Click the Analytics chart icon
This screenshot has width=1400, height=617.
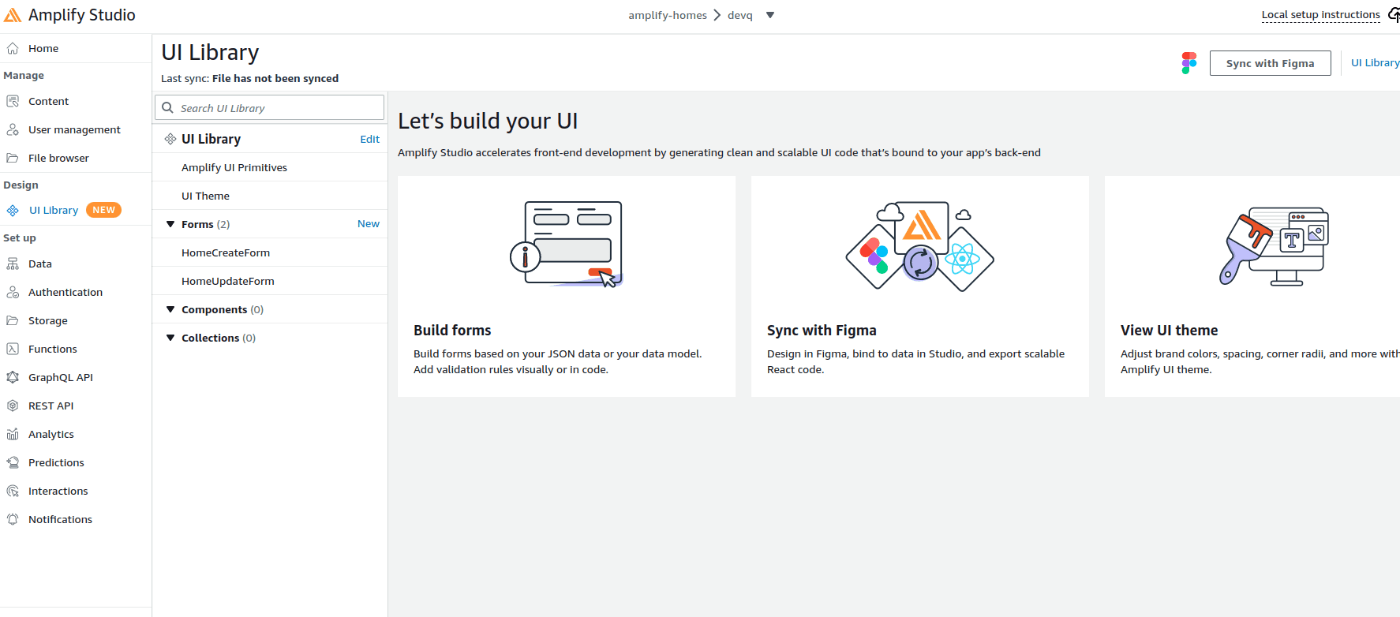pos(12,434)
